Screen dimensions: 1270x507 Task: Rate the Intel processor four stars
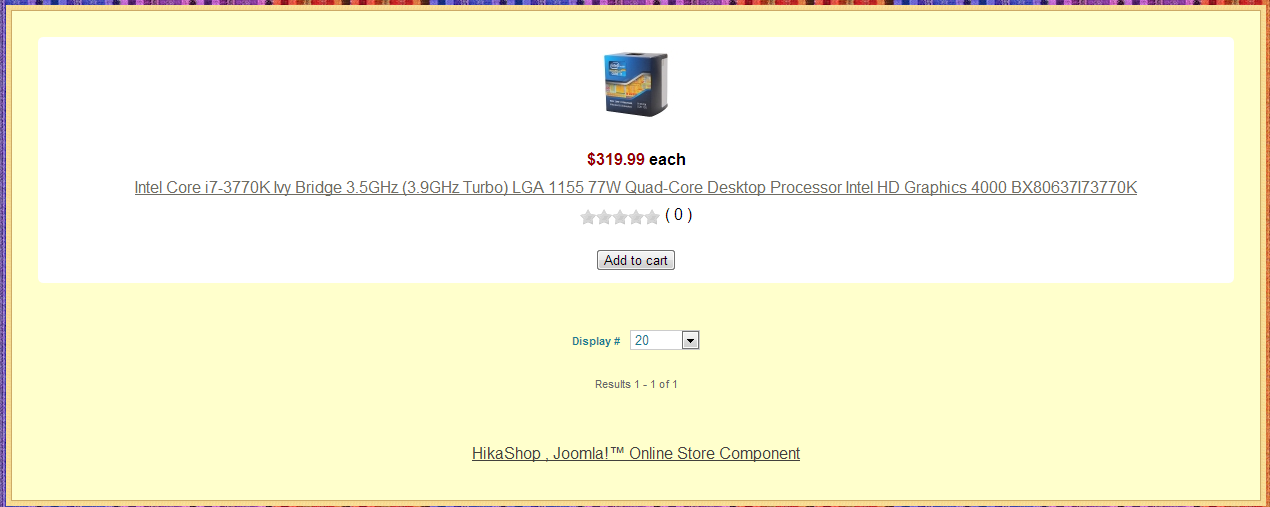(636, 217)
